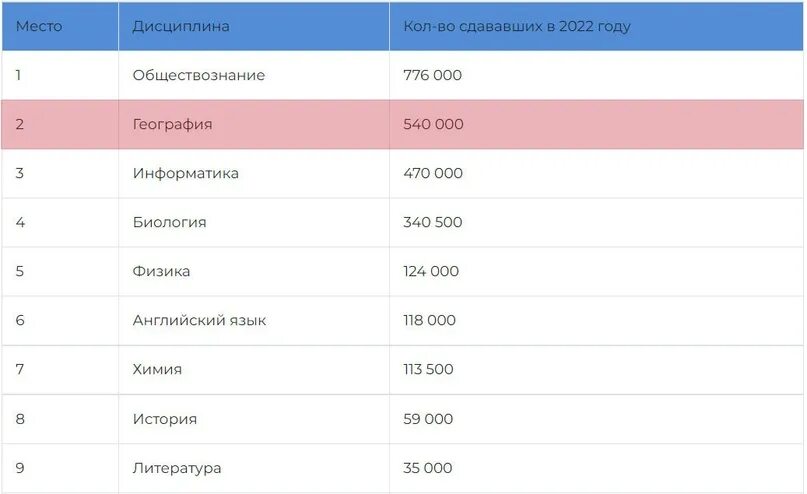
Task: Click the 59 000 count cell
Action: click(x=597, y=419)
